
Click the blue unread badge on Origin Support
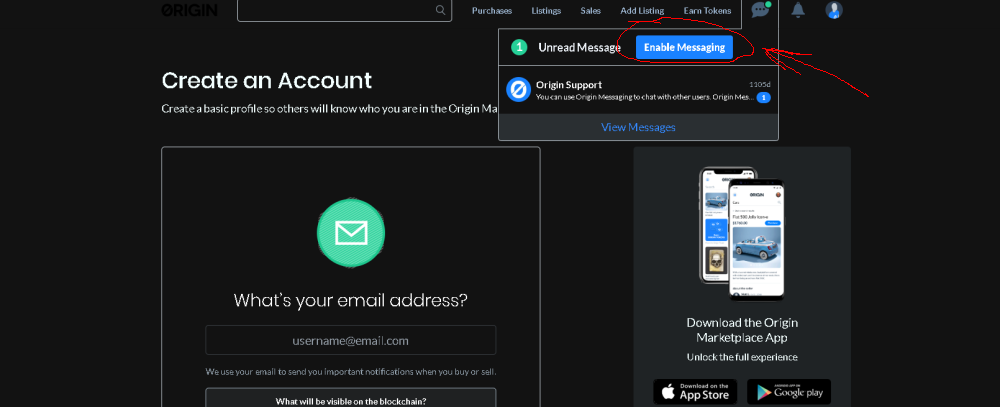[763, 98]
